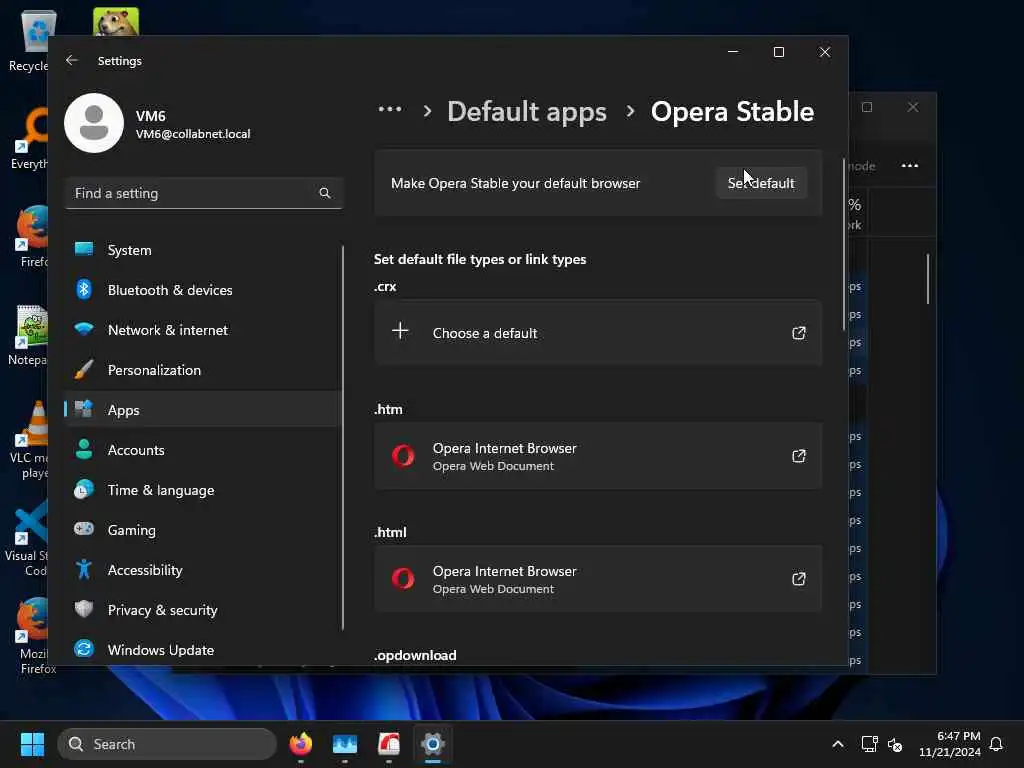Click the network status tray icon
Viewport: 1024px width, 768px height.
pos(869,744)
